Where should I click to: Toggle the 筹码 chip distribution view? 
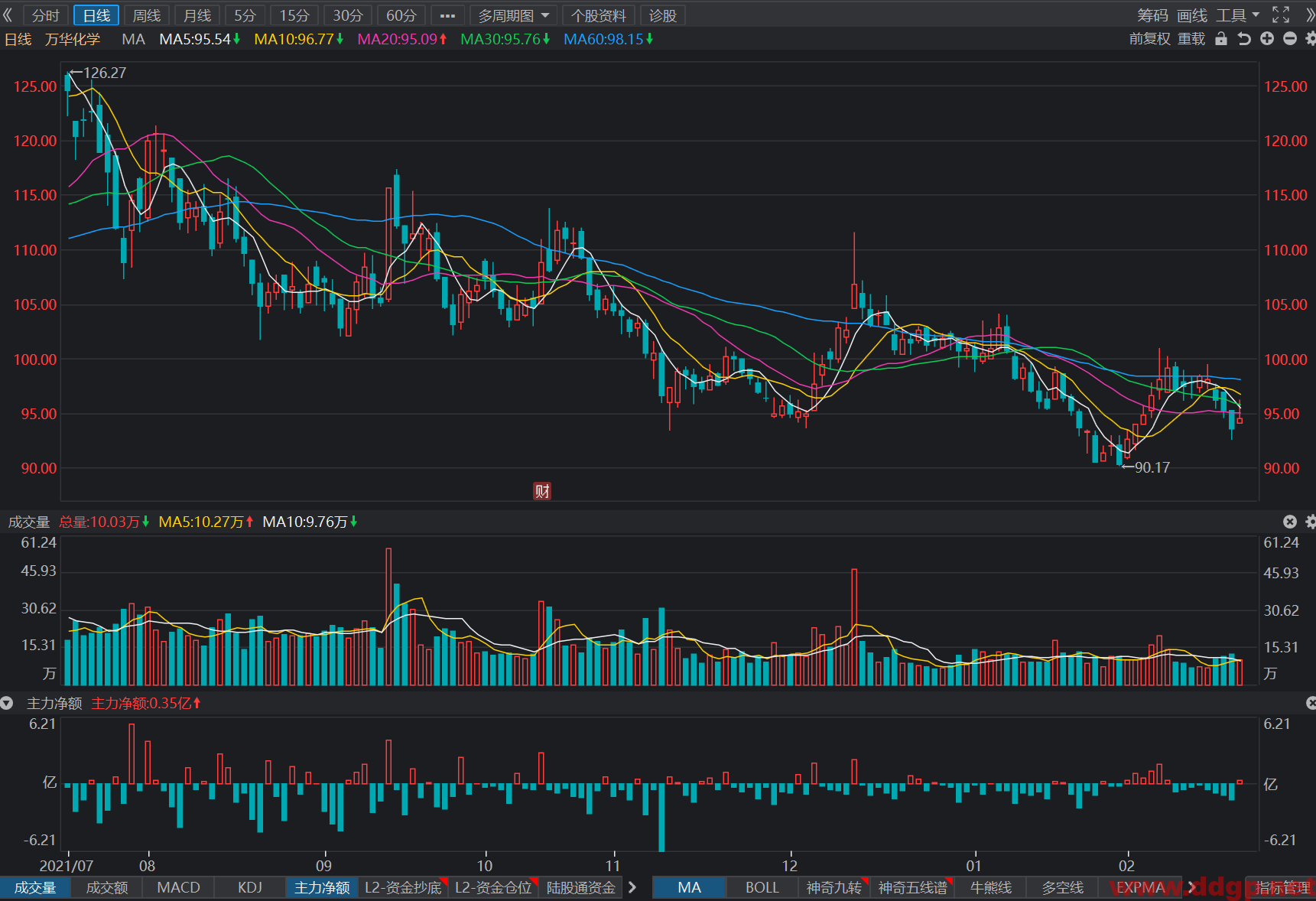[x=1152, y=15]
